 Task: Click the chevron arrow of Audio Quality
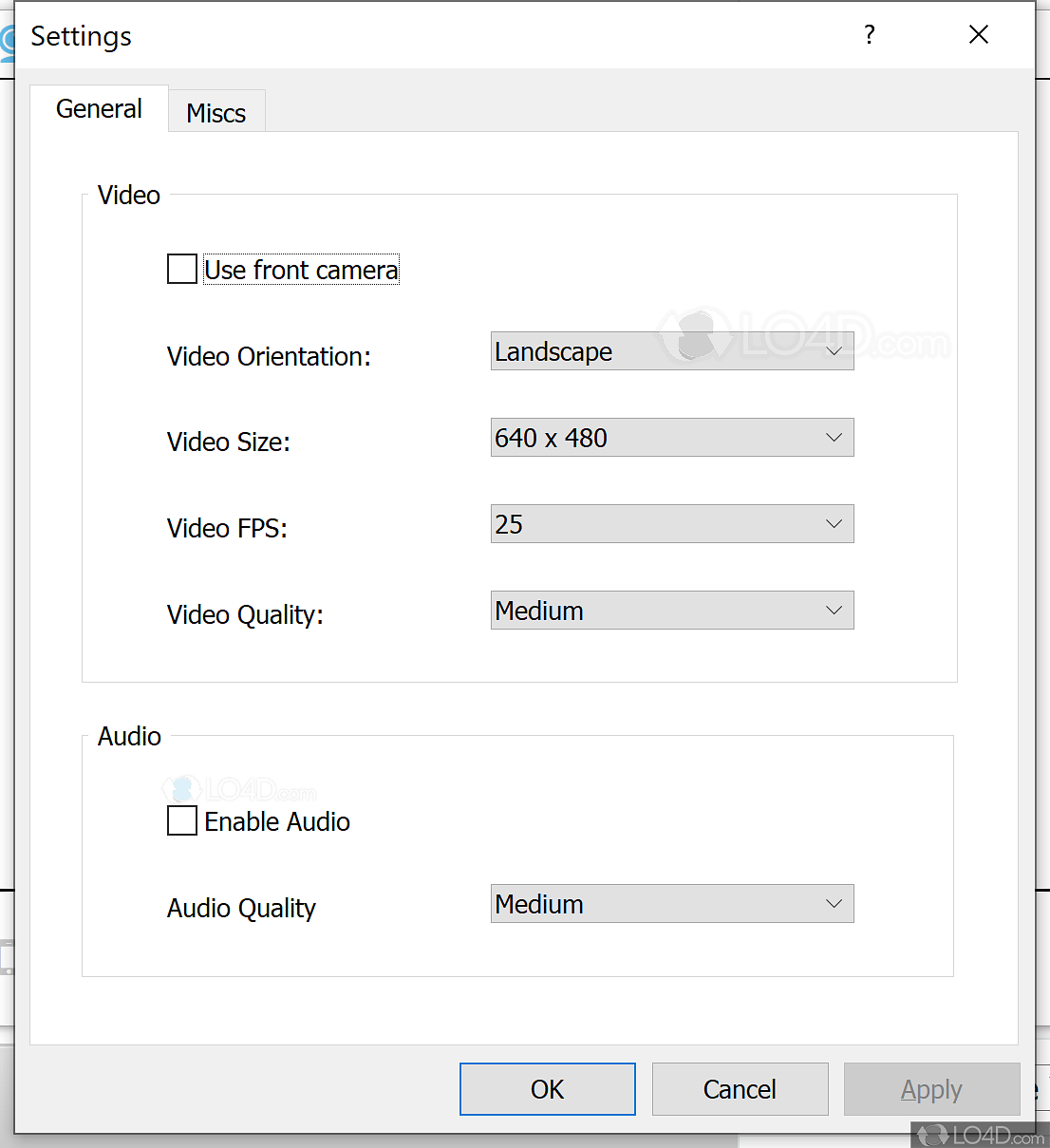[834, 904]
